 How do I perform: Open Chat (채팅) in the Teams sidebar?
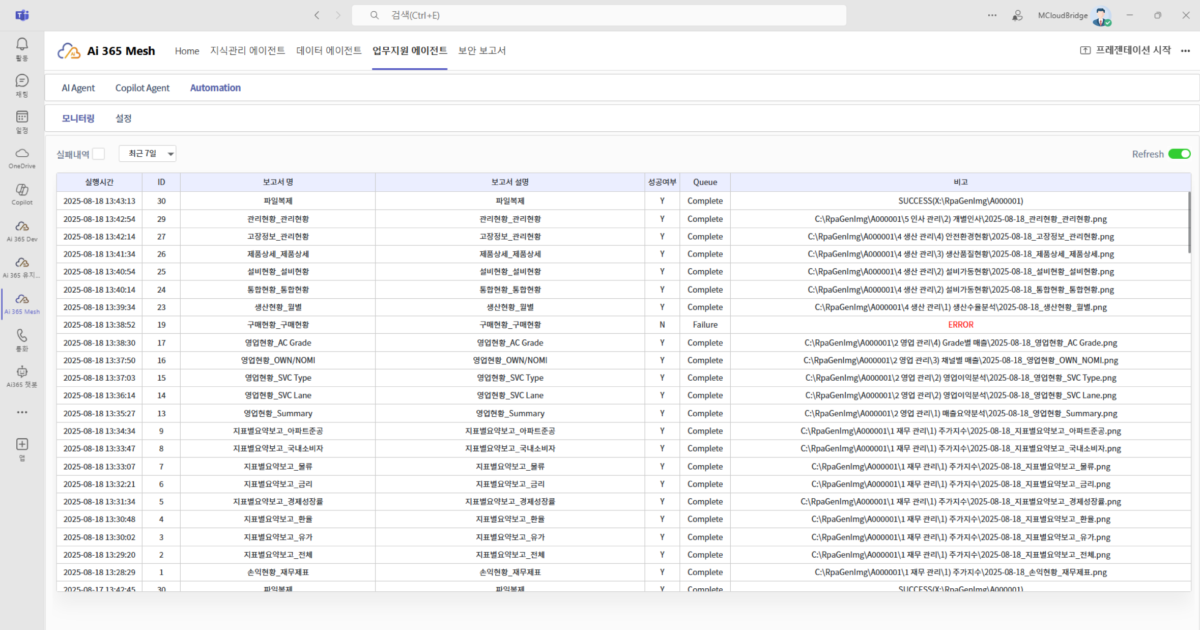22,81
